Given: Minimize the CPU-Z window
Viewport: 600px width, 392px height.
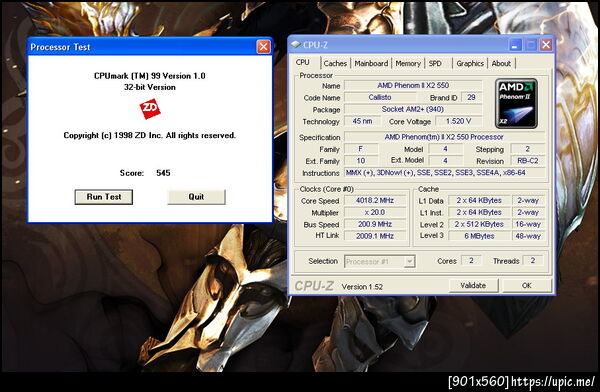Looking at the screenshot, I should (x=515, y=45).
